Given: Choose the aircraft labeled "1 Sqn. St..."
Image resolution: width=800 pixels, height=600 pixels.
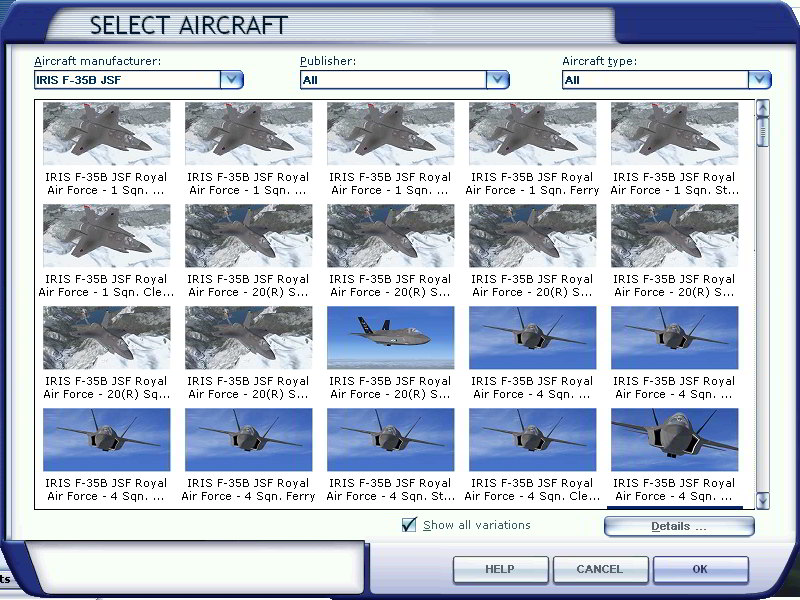Looking at the screenshot, I should [x=674, y=133].
